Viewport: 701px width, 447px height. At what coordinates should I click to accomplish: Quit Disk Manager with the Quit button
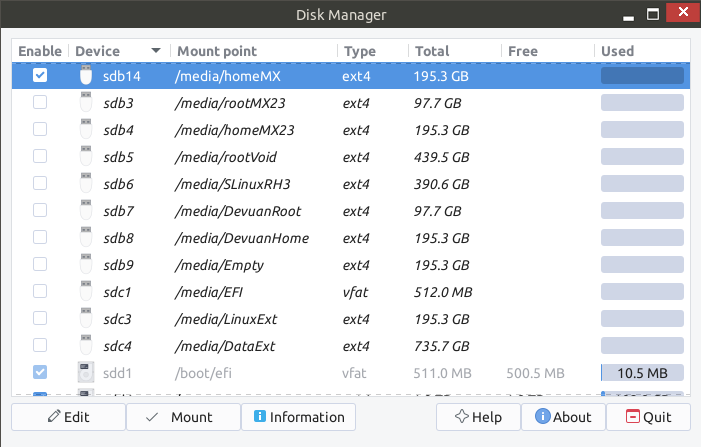click(x=648, y=417)
